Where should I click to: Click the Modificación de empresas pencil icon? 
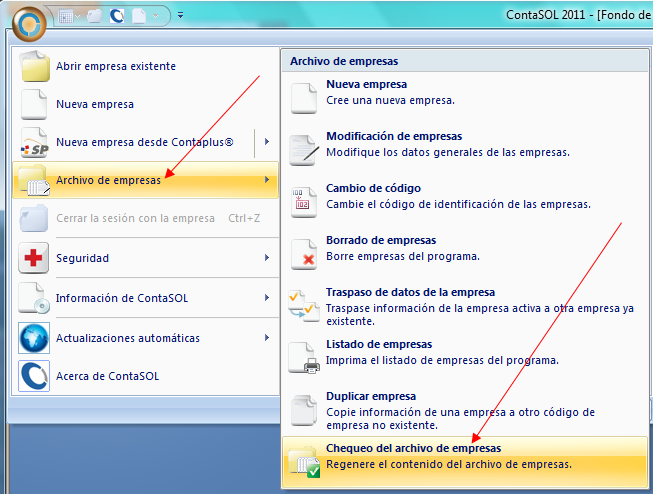point(302,150)
